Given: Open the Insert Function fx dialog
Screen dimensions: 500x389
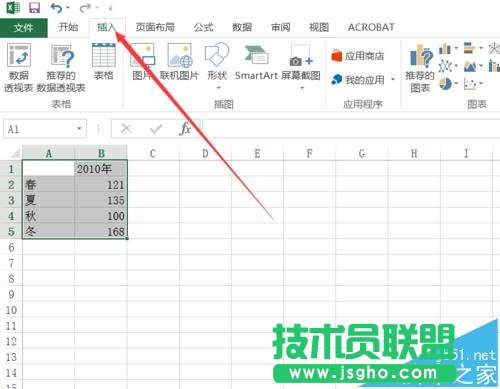Looking at the screenshot, I should click(x=185, y=129).
